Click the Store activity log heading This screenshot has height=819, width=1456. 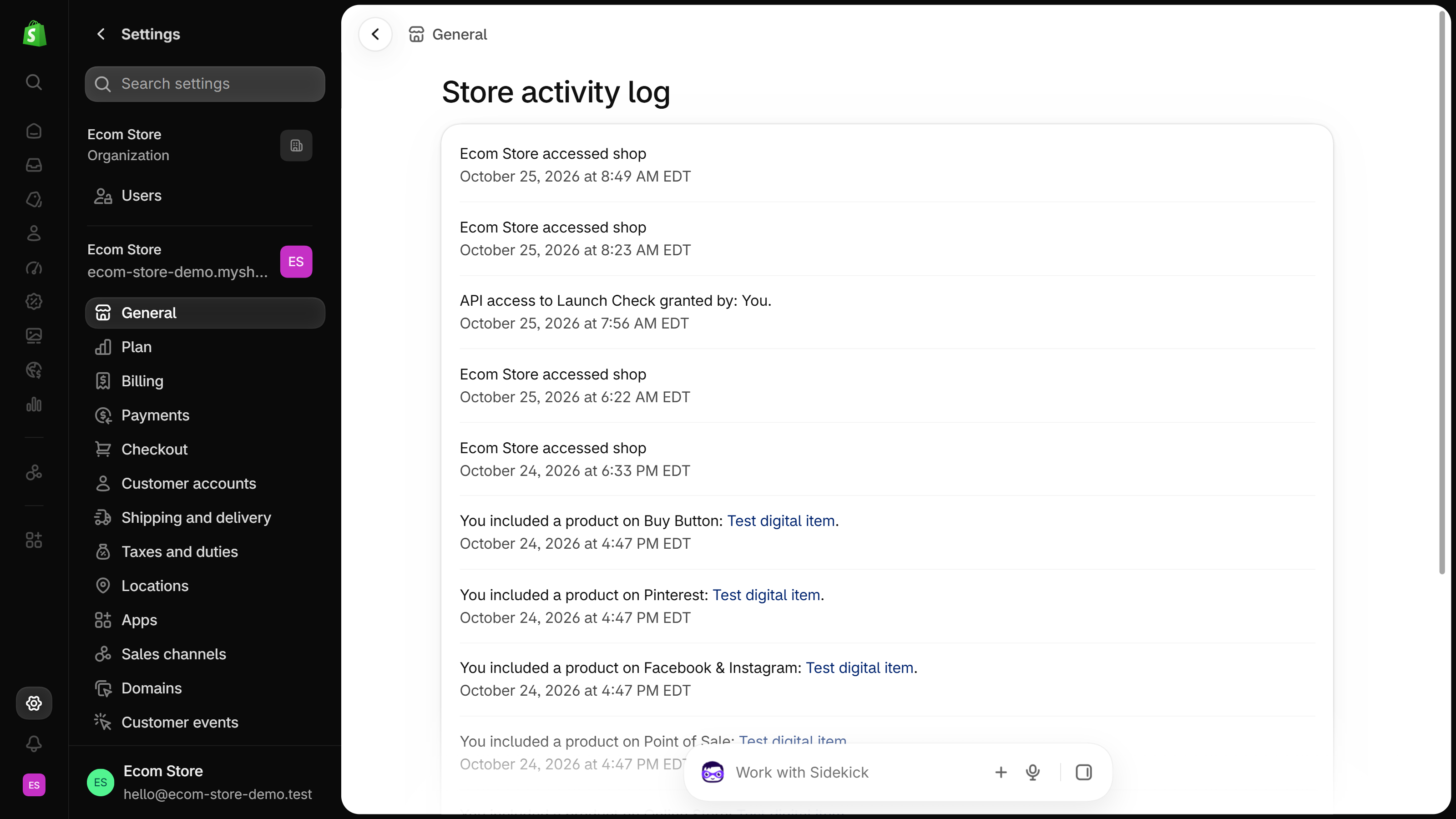click(x=556, y=92)
